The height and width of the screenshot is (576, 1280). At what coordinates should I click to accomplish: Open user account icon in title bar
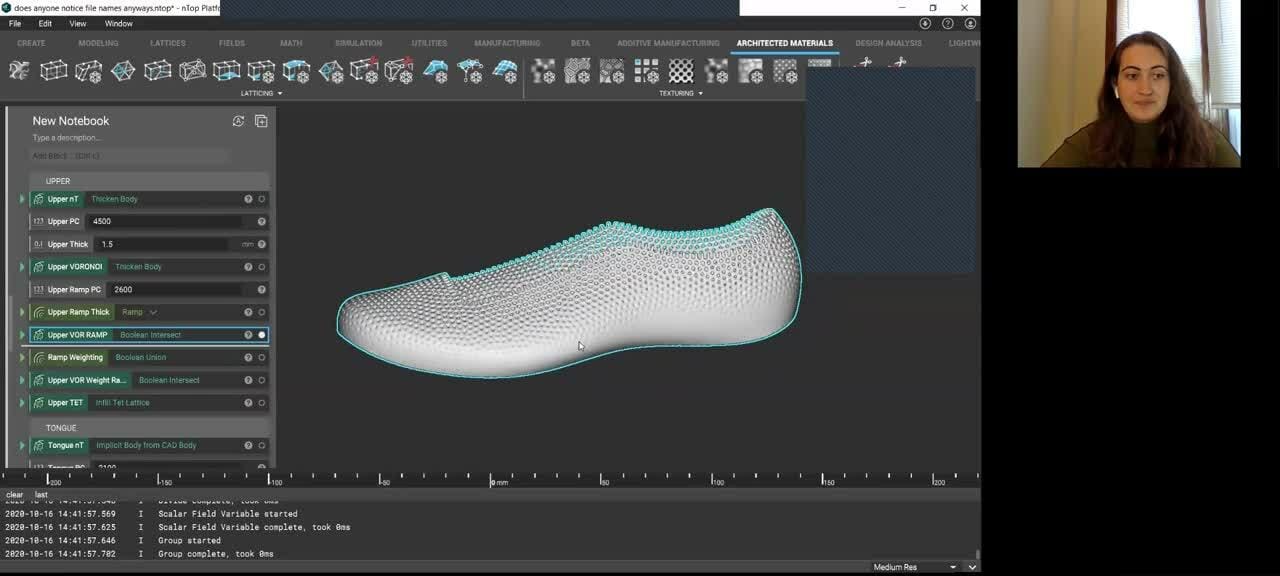coord(970,23)
